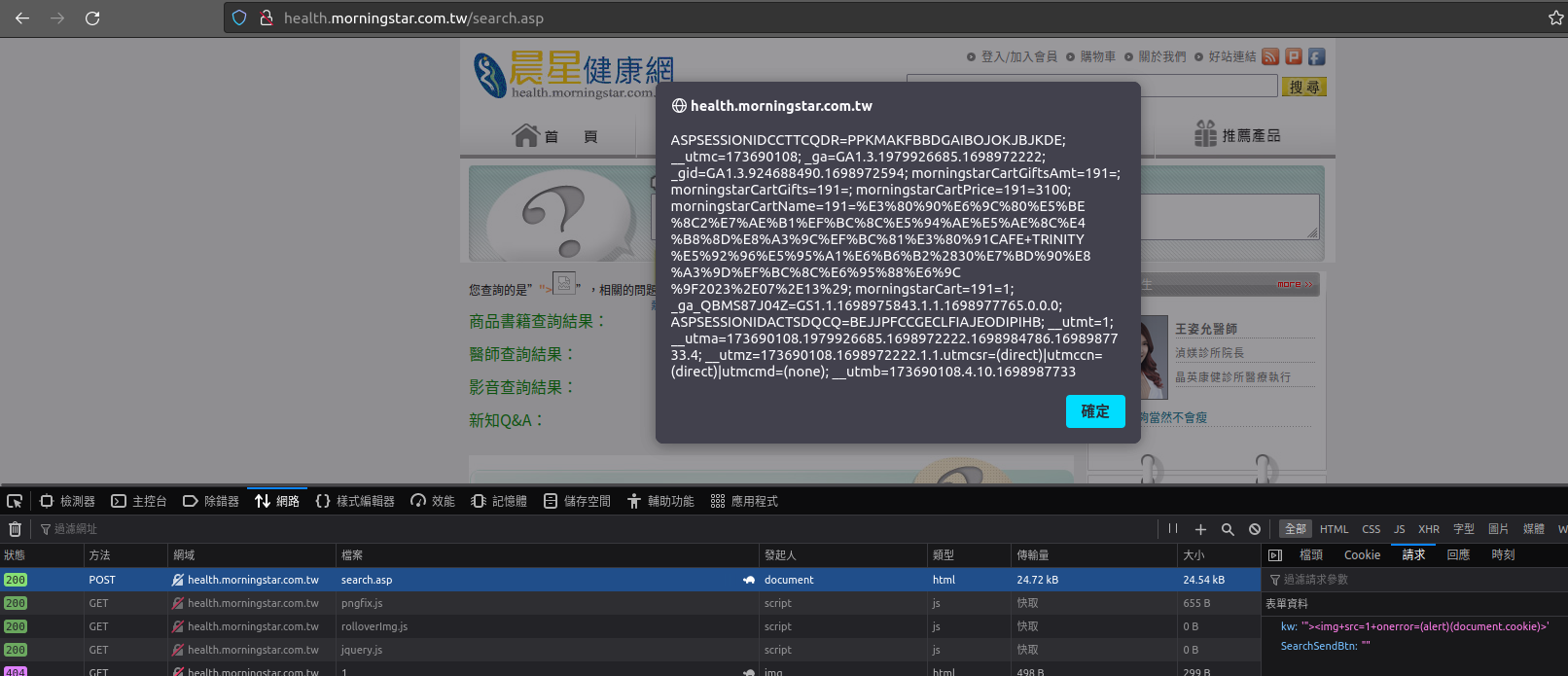
Task: Open the 輔助功能 Accessibility panel
Action: tap(660, 501)
